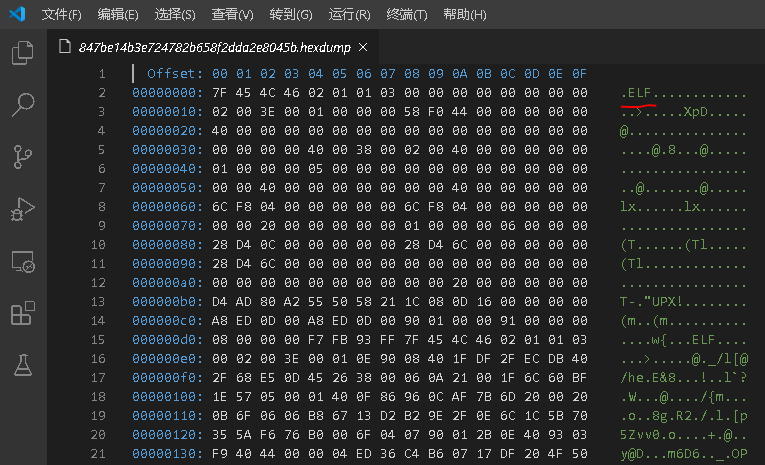The width and height of the screenshot is (765, 465).
Task: Click the .ELF ASCII text in row 00000000
Action: pos(636,93)
